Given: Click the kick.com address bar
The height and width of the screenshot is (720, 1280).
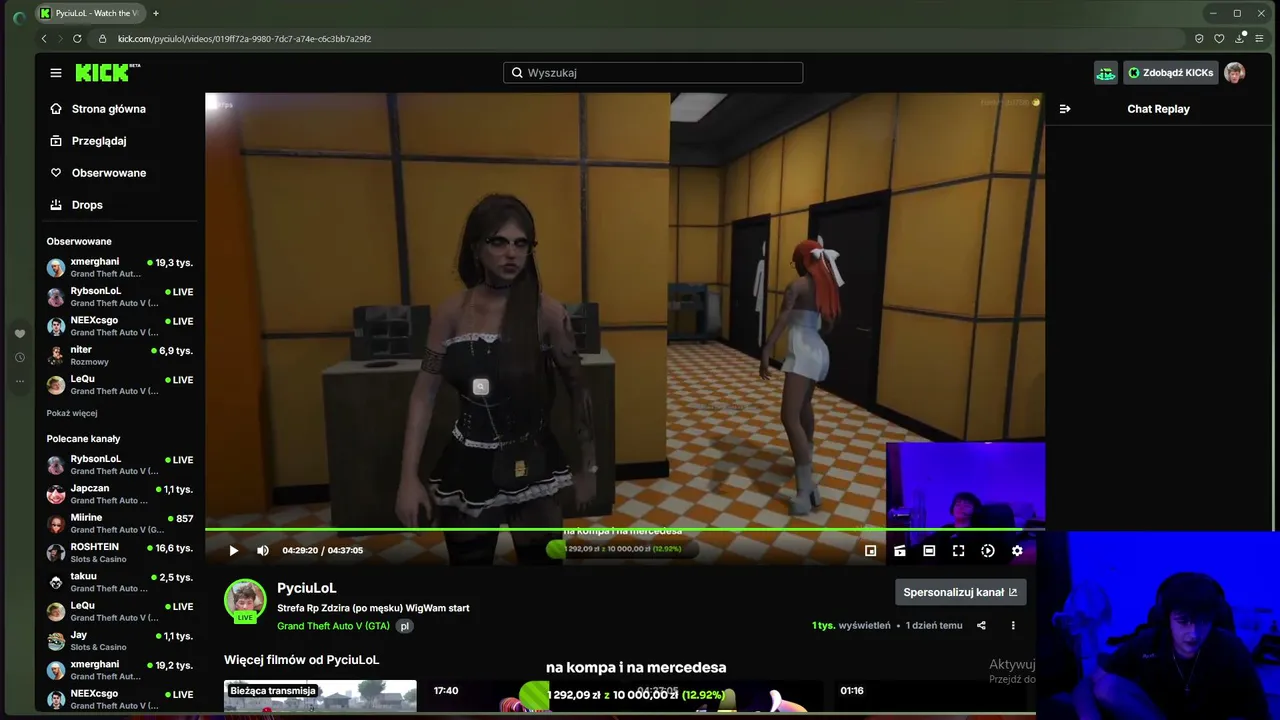Looking at the screenshot, I should 640,39.
